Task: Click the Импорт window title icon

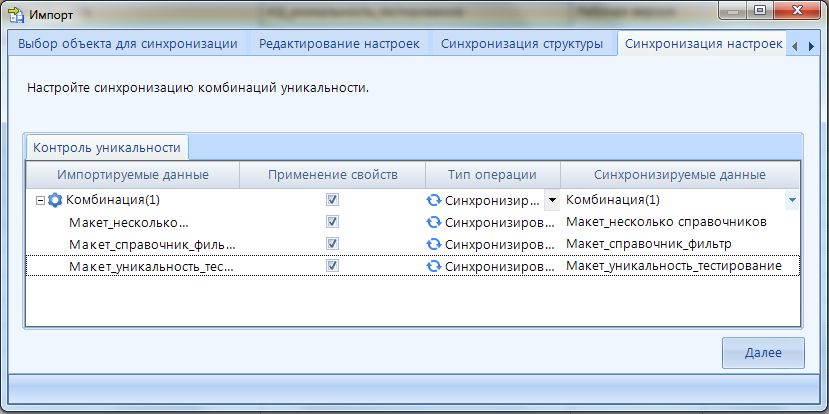Action: pyautogui.click(x=16, y=14)
